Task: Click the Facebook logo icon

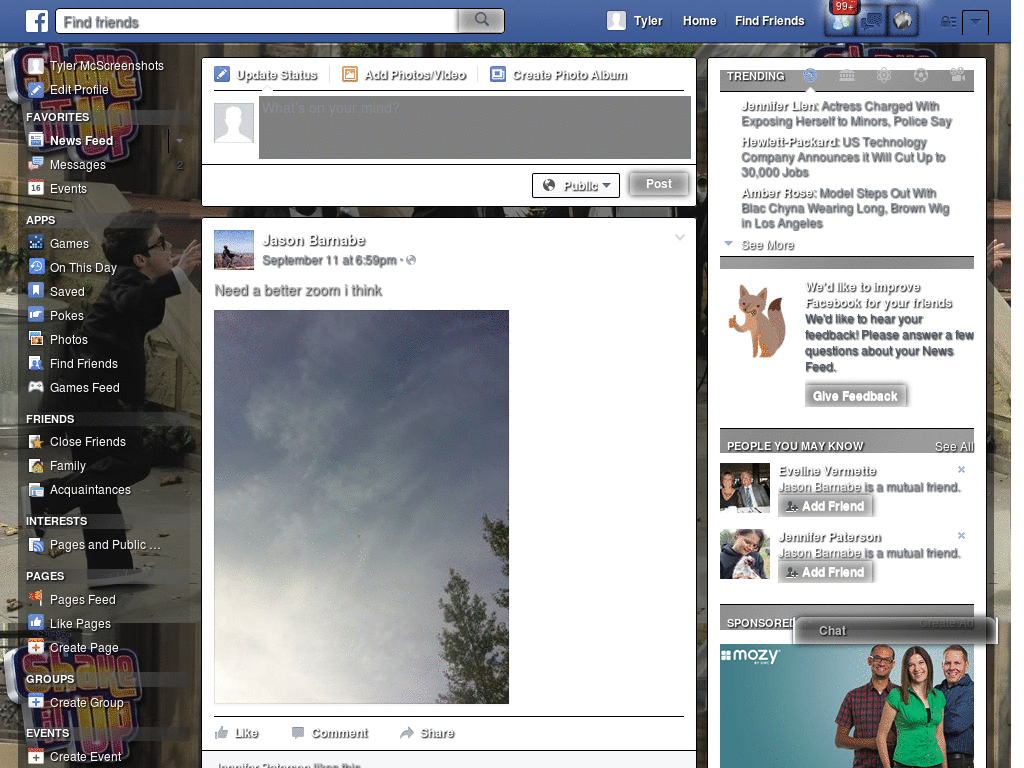Action: click(x=37, y=21)
